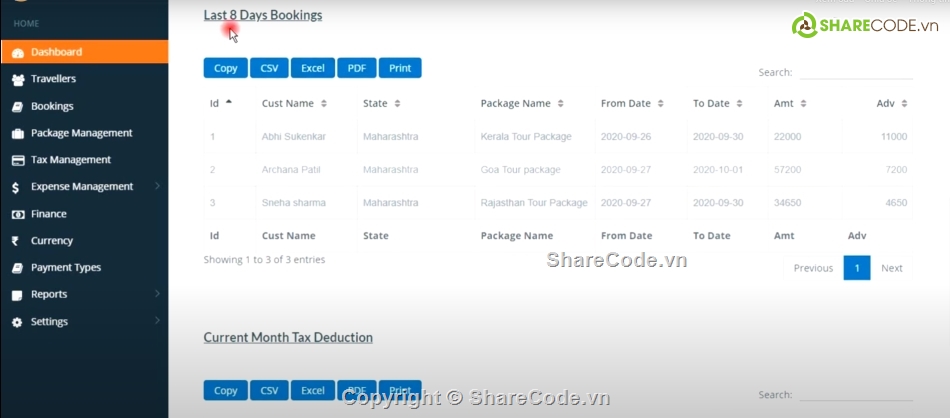
Task: Click the Package Management suitcase icon
Action: 18,133
